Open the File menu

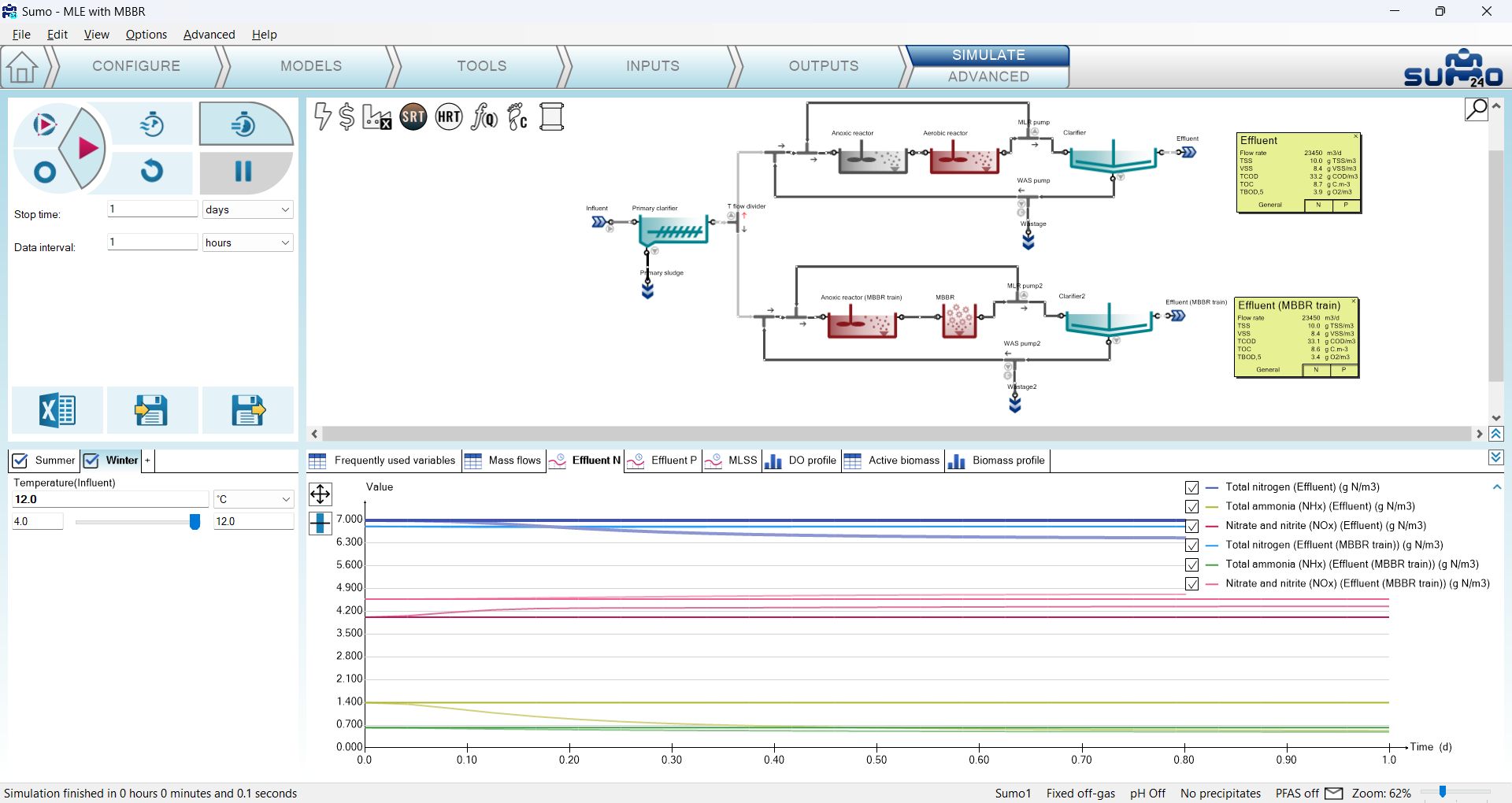pyautogui.click(x=21, y=35)
